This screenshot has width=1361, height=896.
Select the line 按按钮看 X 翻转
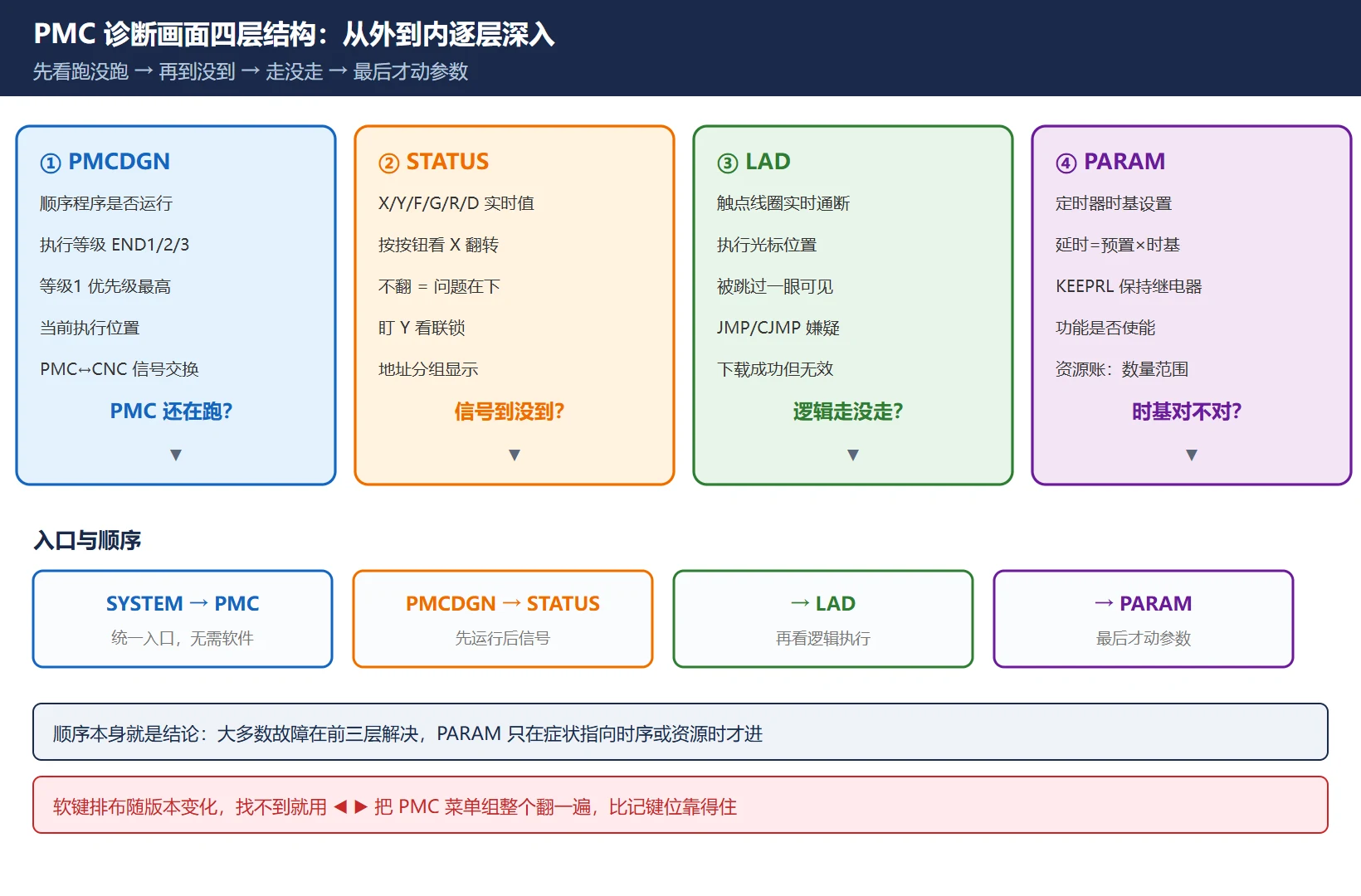pos(438,245)
